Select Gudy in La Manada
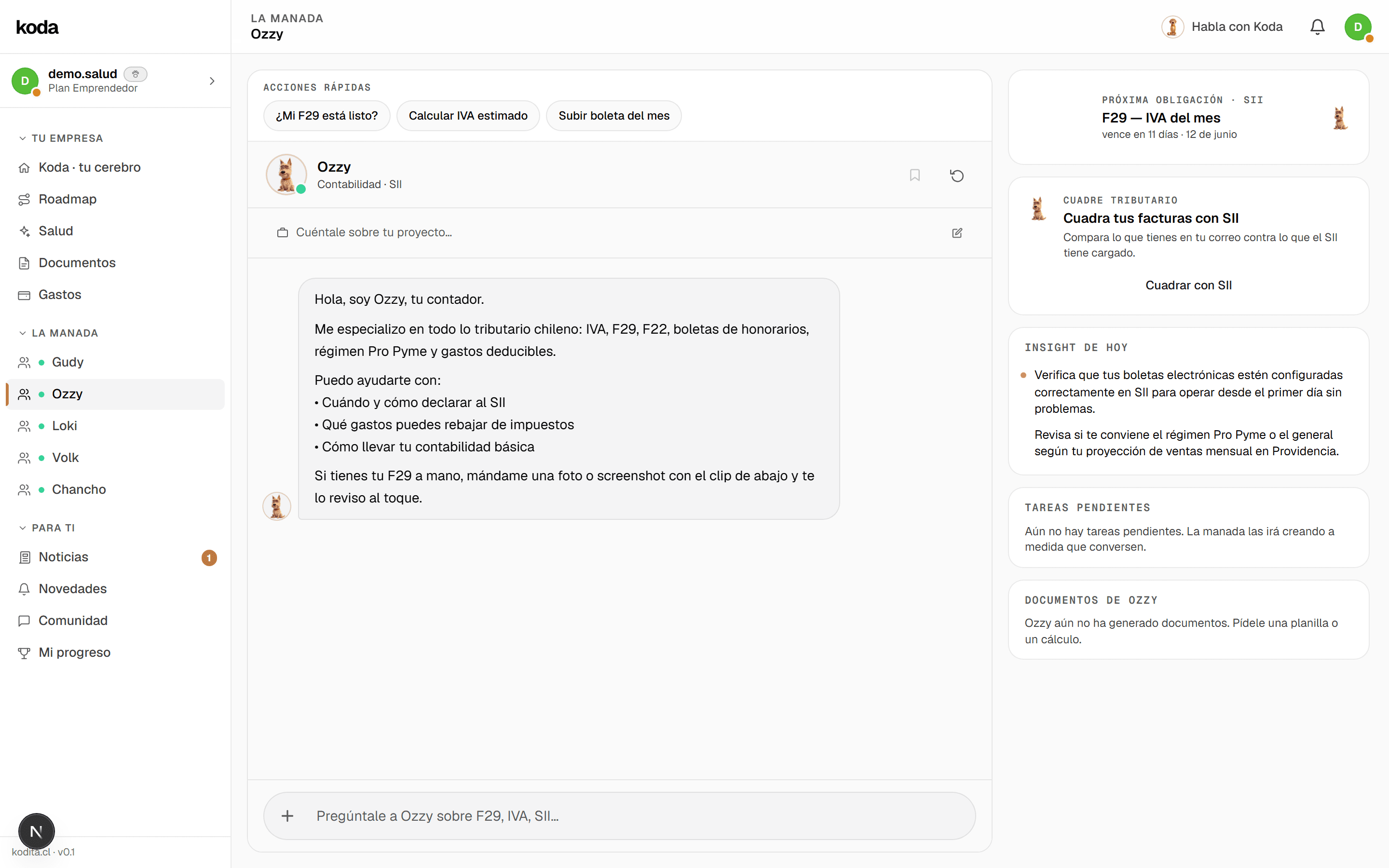Screen dimensions: 1389x868 tap(115, 362)
